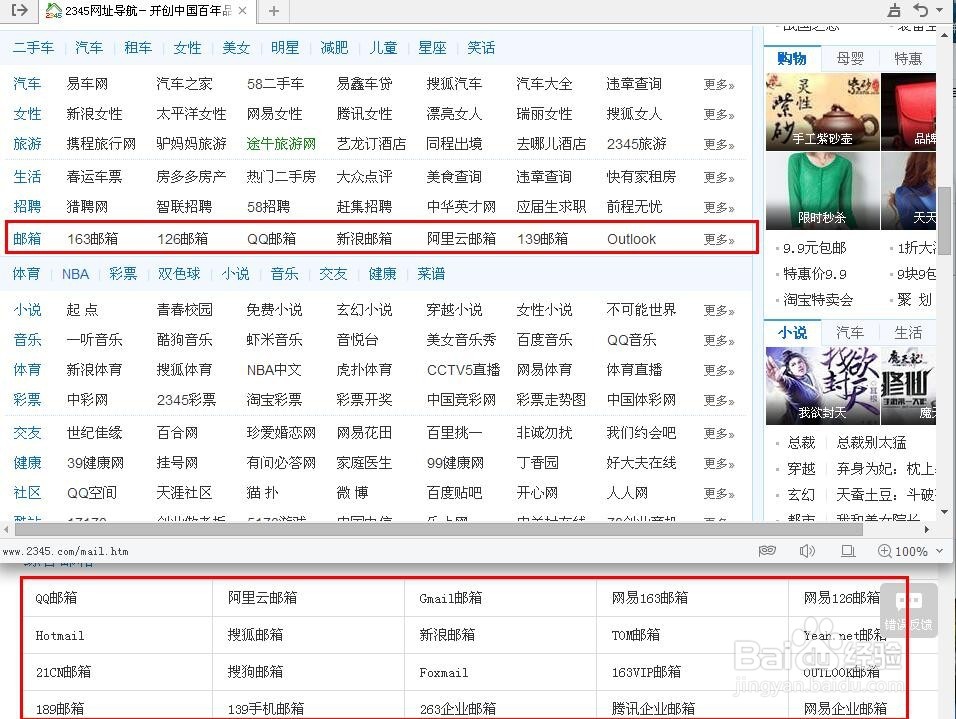Open the 126邮箱 link
Viewport: 956px width, 719px height.
[x=182, y=239]
